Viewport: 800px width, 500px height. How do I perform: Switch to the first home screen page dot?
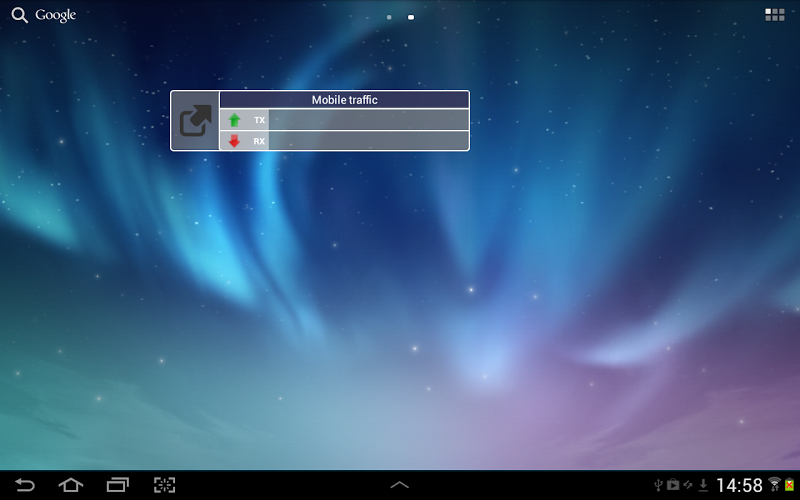[x=389, y=17]
